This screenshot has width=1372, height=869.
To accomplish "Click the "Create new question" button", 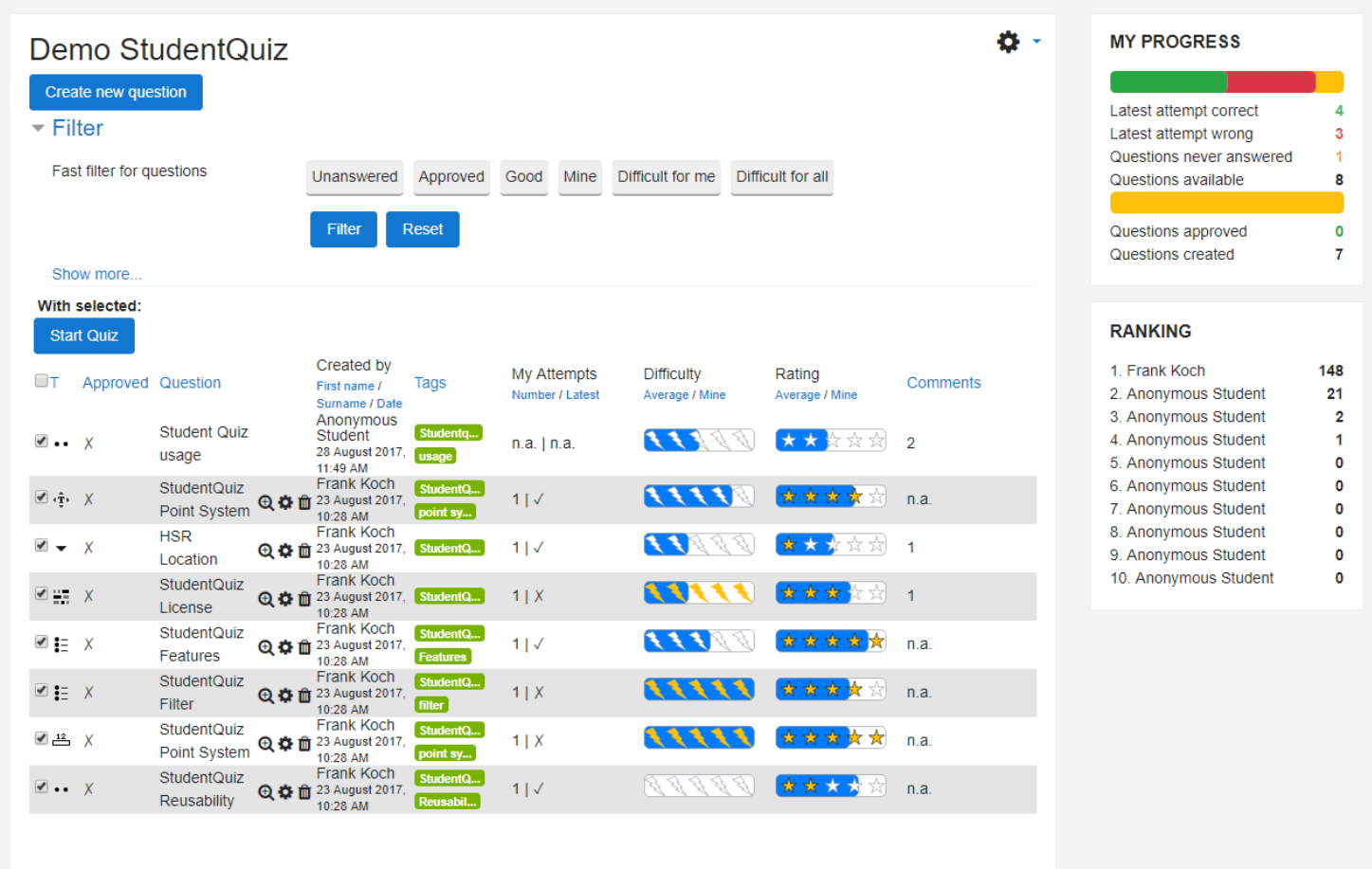I will (116, 92).
